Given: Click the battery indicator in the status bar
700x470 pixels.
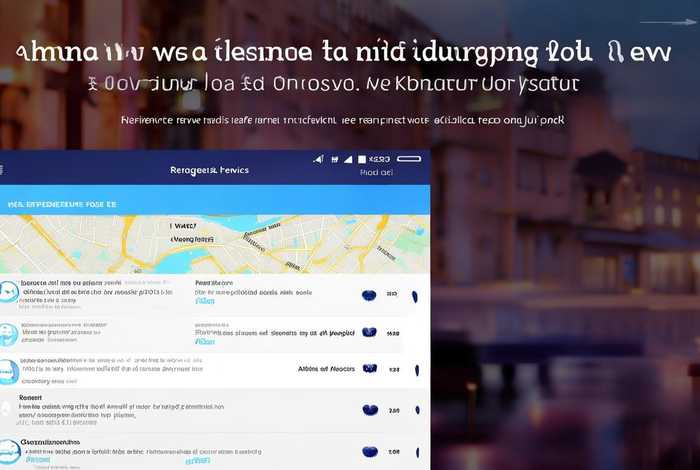Looking at the screenshot, I should click(408, 159).
